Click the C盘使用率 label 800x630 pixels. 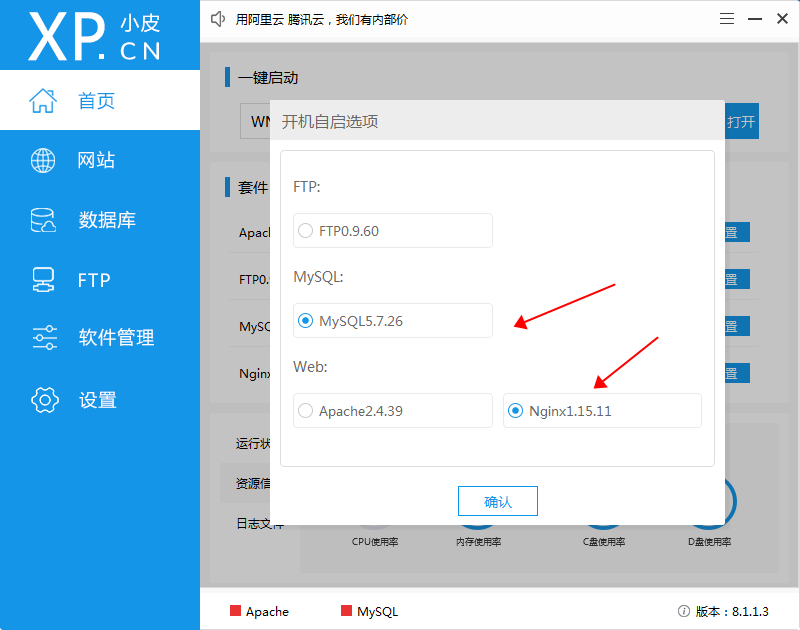[604, 542]
